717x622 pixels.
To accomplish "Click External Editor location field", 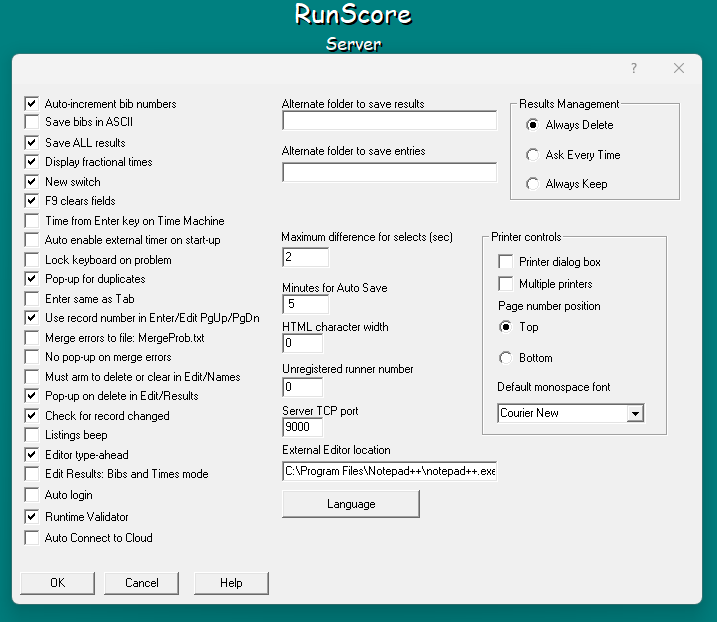I will pyautogui.click(x=390, y=472).
